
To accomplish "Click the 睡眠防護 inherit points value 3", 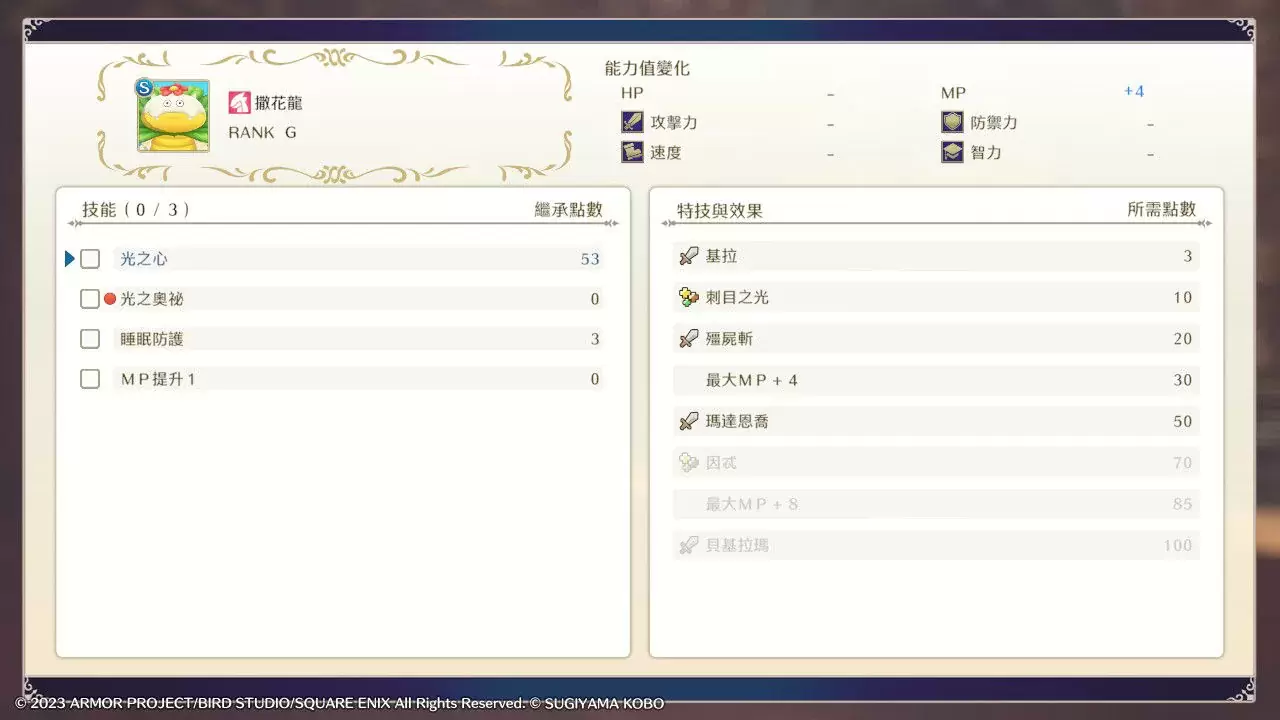I will point(595,339).
